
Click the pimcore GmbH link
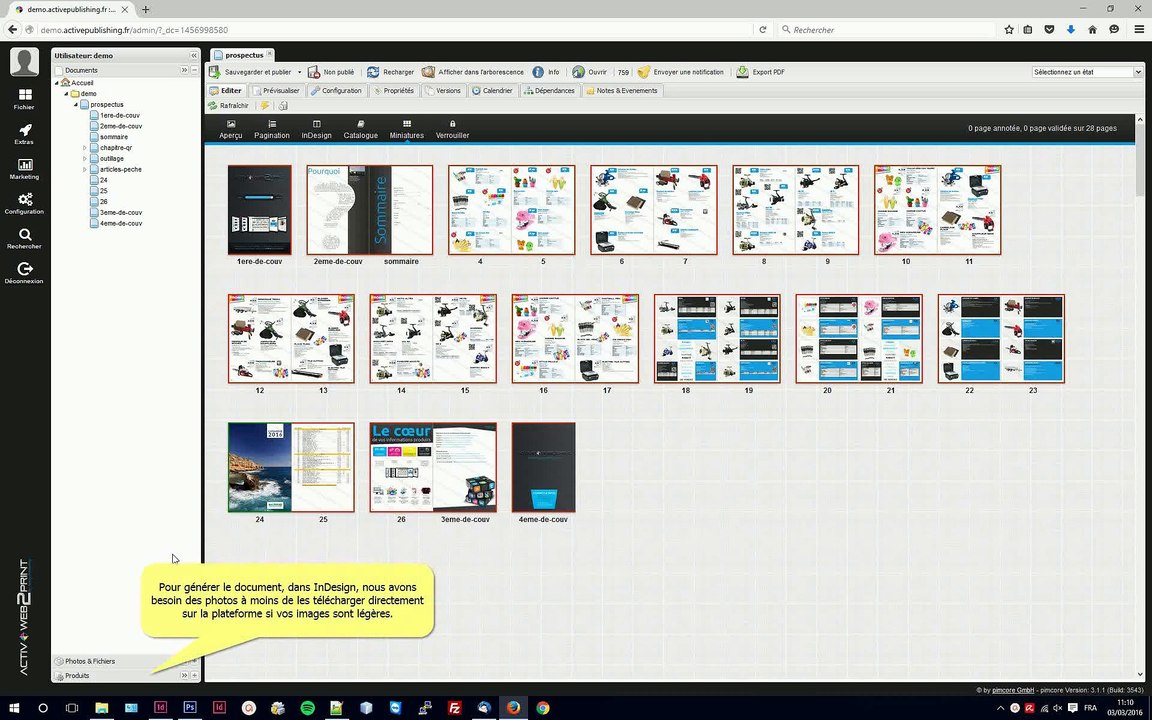tap(1013, 690)
